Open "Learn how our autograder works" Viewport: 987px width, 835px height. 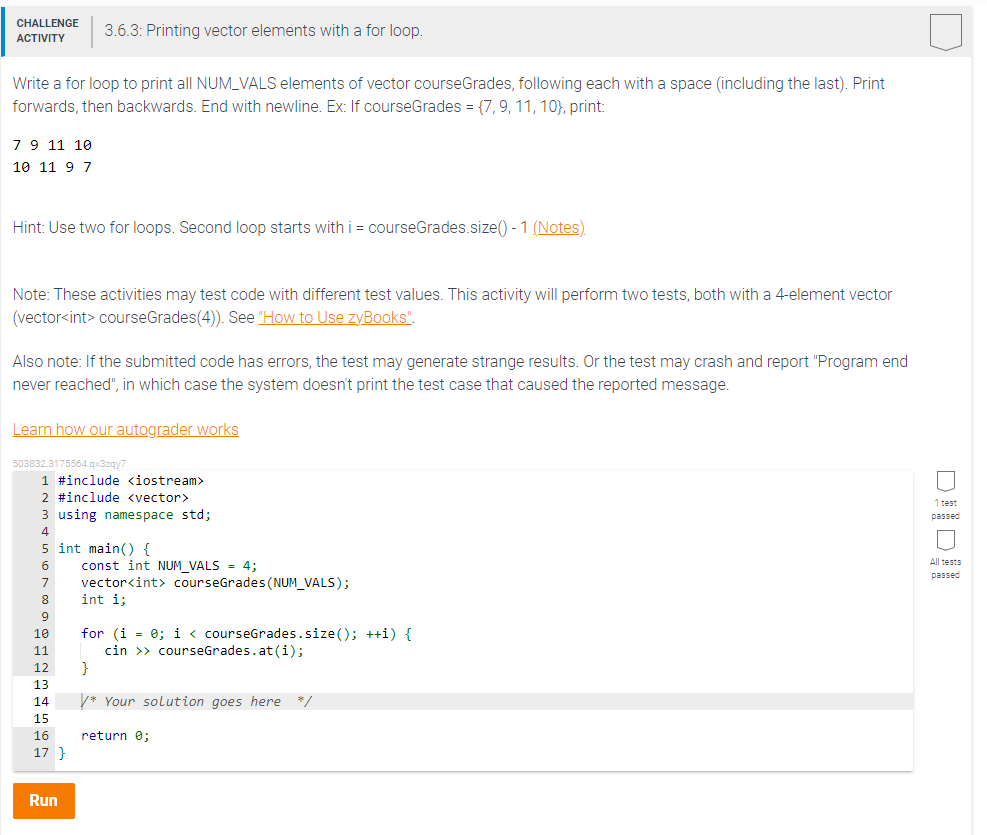point(125,429)
